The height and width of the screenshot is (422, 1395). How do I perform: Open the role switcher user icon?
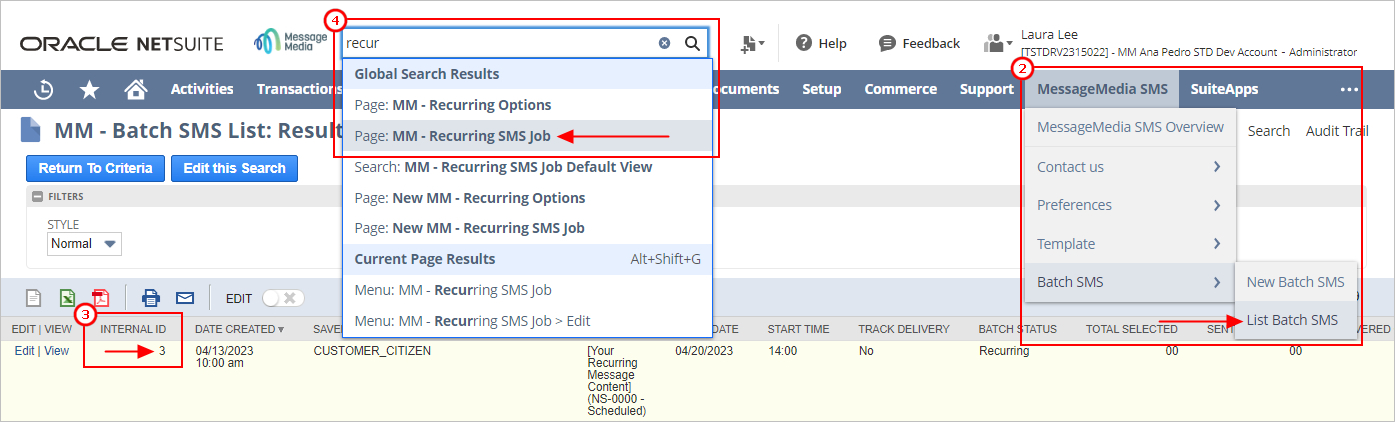[x=999, y=43]
